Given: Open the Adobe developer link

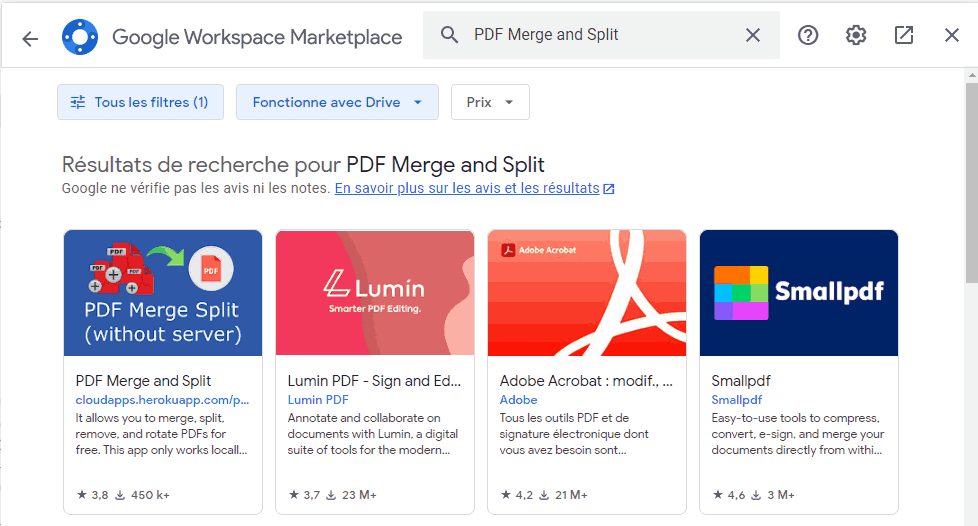Looking at the screenshot, I should click(x=518, y=400).
